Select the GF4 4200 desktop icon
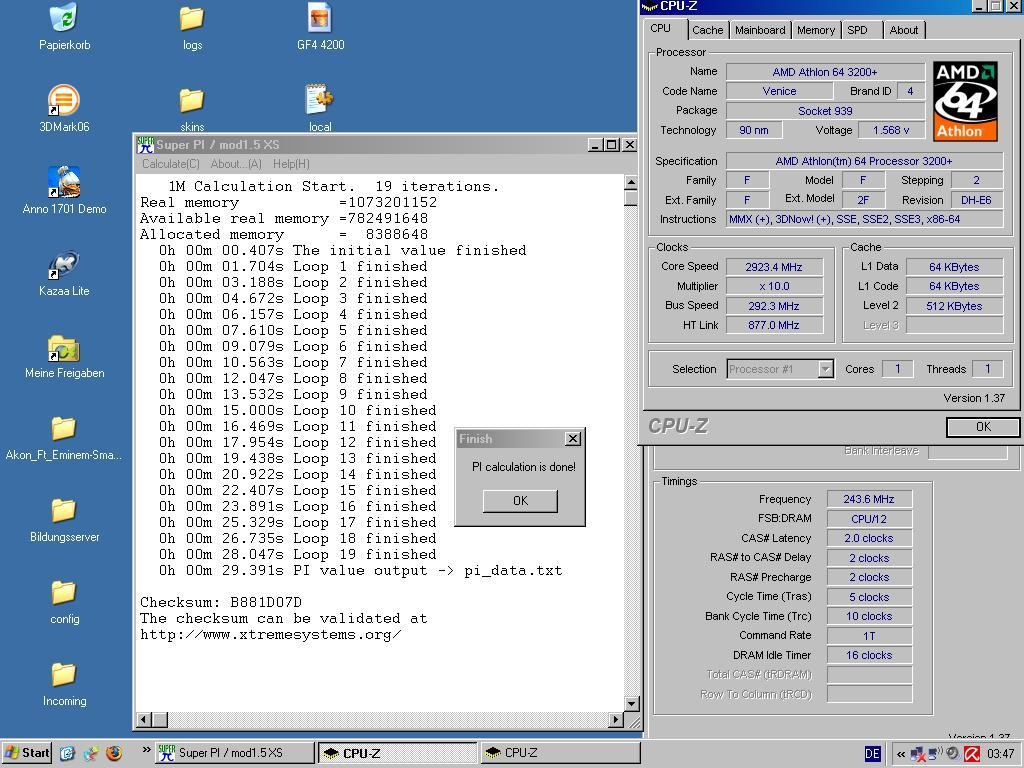The width and height of the screenshot is (1024, 768). 320,18
